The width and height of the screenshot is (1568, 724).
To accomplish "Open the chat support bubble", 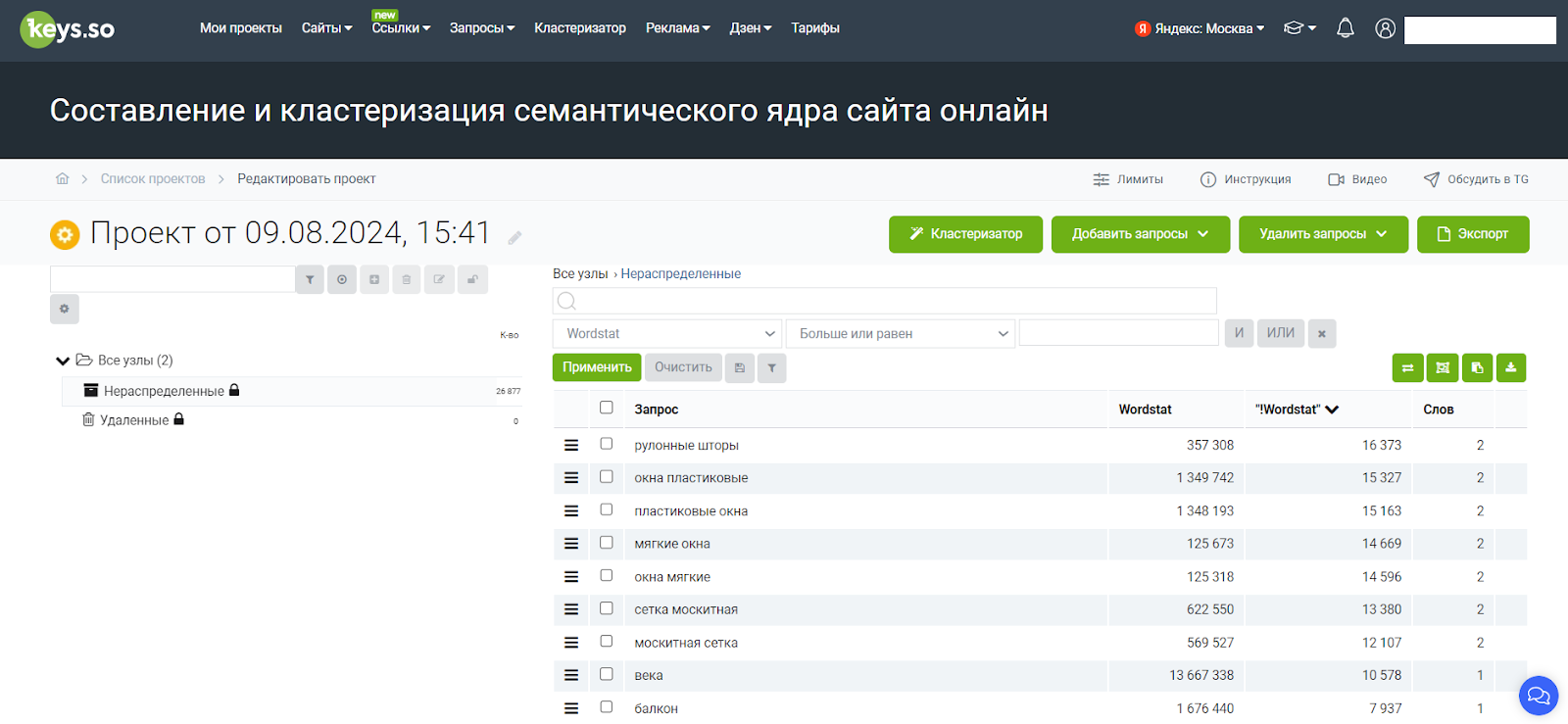I will click(x=1539, y=696).
